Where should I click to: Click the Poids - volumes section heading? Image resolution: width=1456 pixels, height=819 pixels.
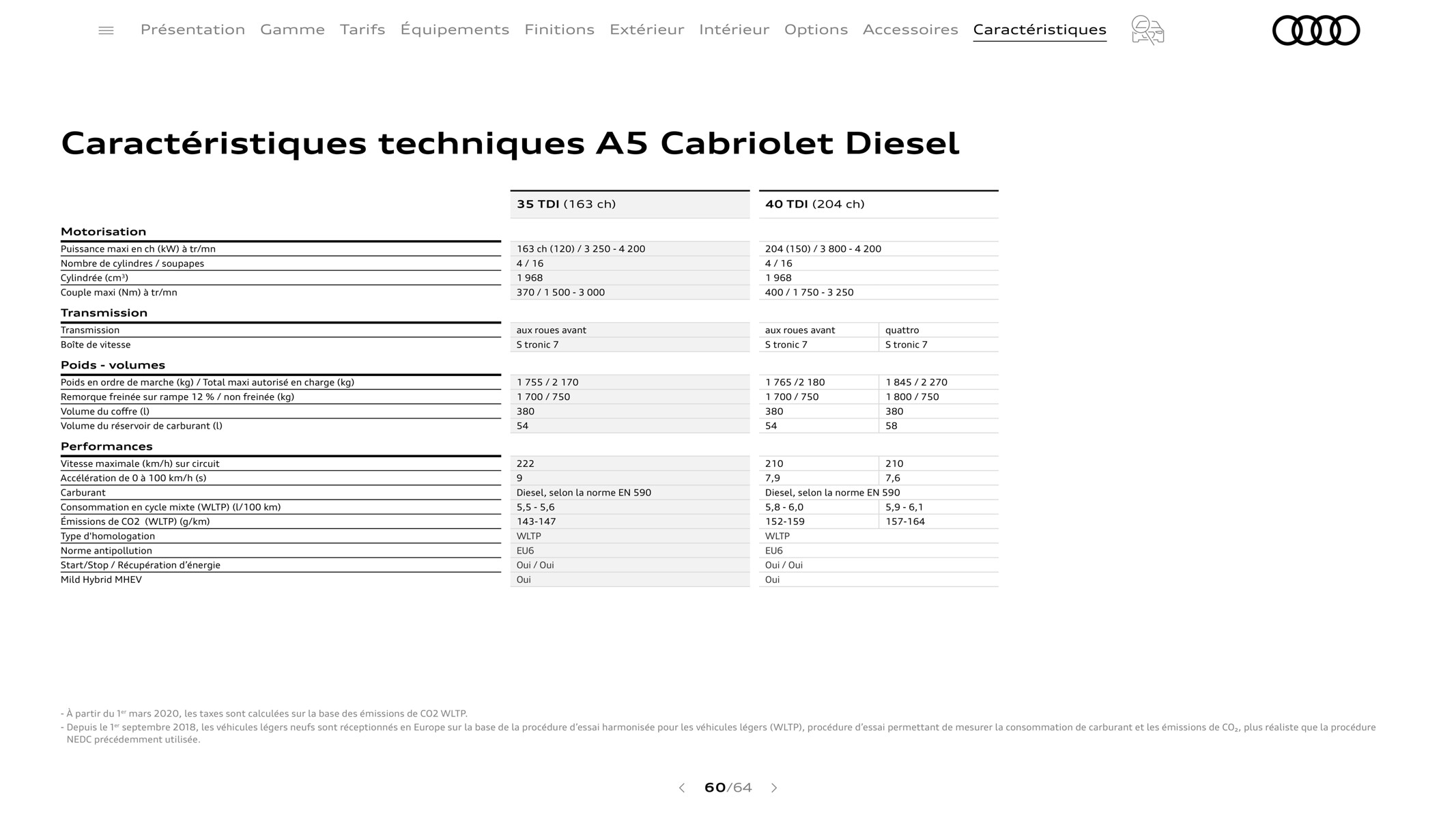[x=113, y=365]
